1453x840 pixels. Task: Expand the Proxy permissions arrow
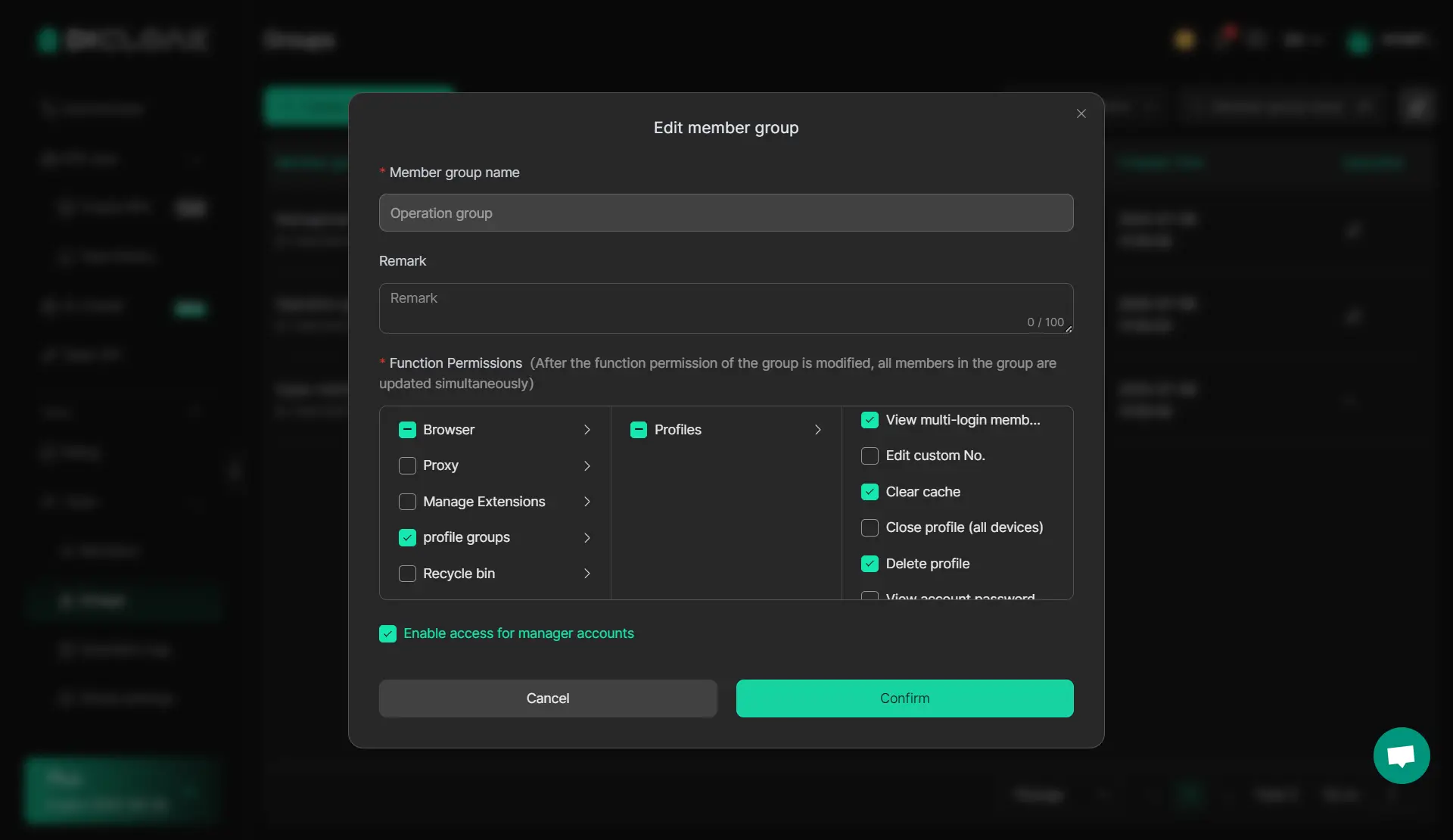[x=586, y=465]
